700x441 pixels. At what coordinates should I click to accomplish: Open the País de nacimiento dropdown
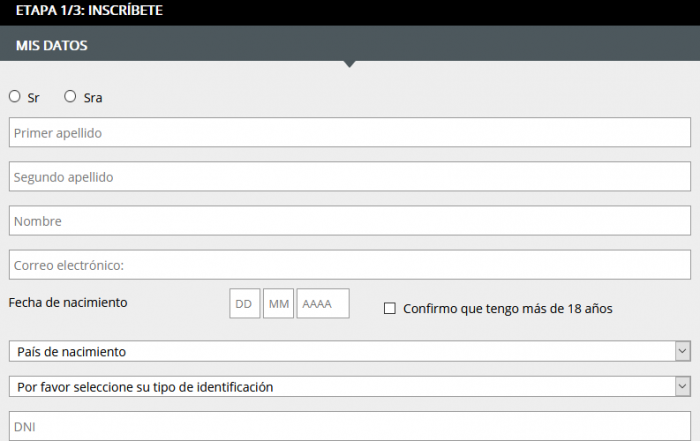click(350, 351)
